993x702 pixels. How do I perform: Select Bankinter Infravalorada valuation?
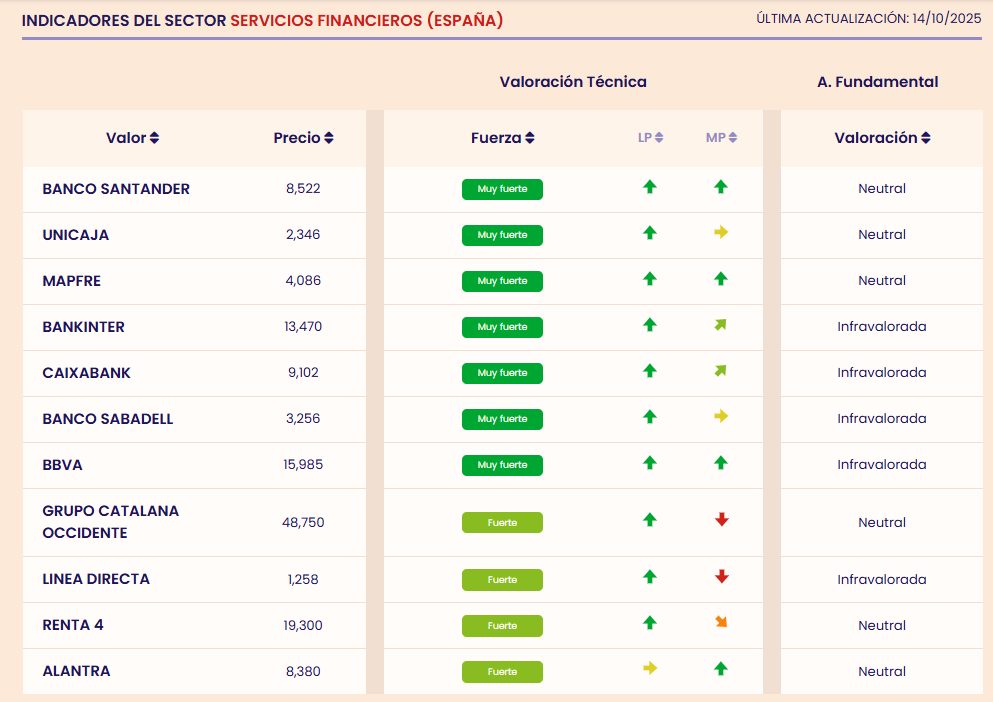click(x=882, y=327)
